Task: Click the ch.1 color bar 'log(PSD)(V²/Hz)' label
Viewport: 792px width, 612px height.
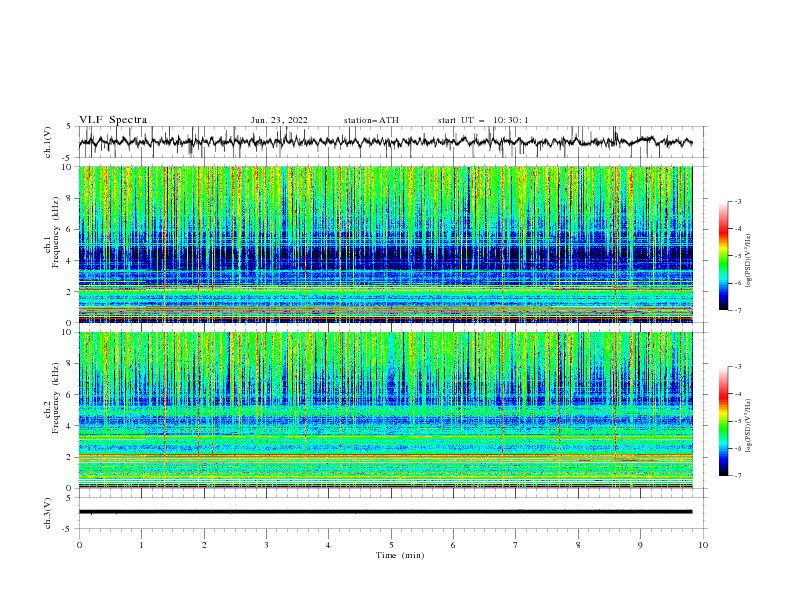Action: click(x=749, y=260)
